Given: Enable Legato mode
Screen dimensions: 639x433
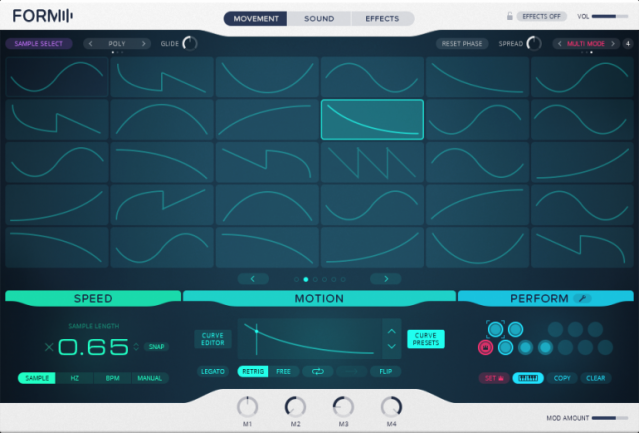Looking at the screenshot, I should click(213, 371).
